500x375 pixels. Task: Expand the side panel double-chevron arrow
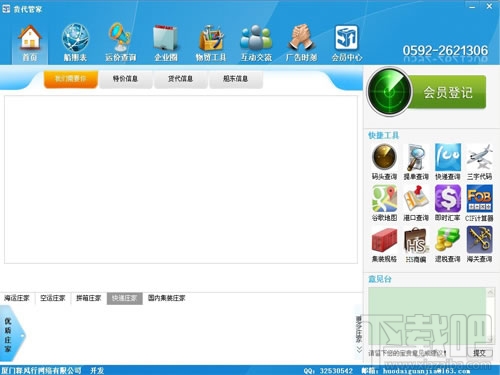point(359,349)
